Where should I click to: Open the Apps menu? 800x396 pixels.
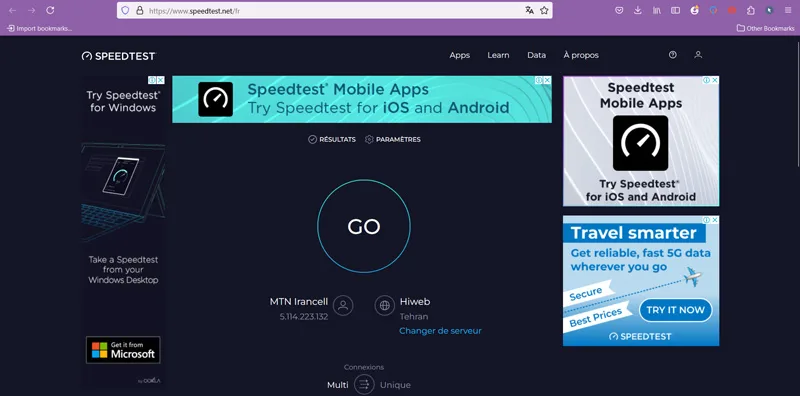[x=460, y=55]
